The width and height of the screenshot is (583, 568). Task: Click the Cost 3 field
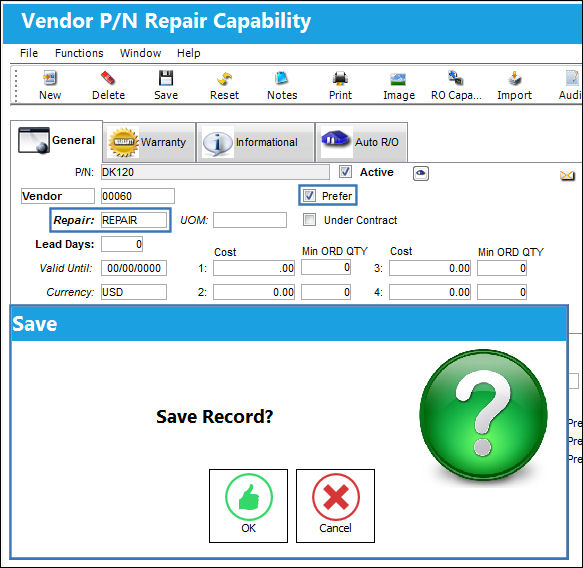[x=430, y=268]
